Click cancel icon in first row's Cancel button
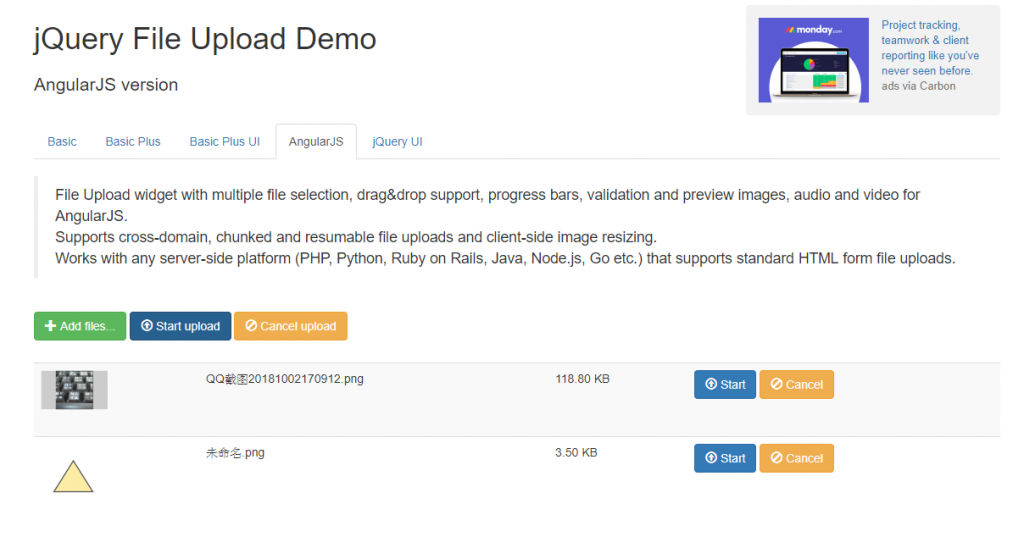1024x548 pixels. tap(776, 385)
